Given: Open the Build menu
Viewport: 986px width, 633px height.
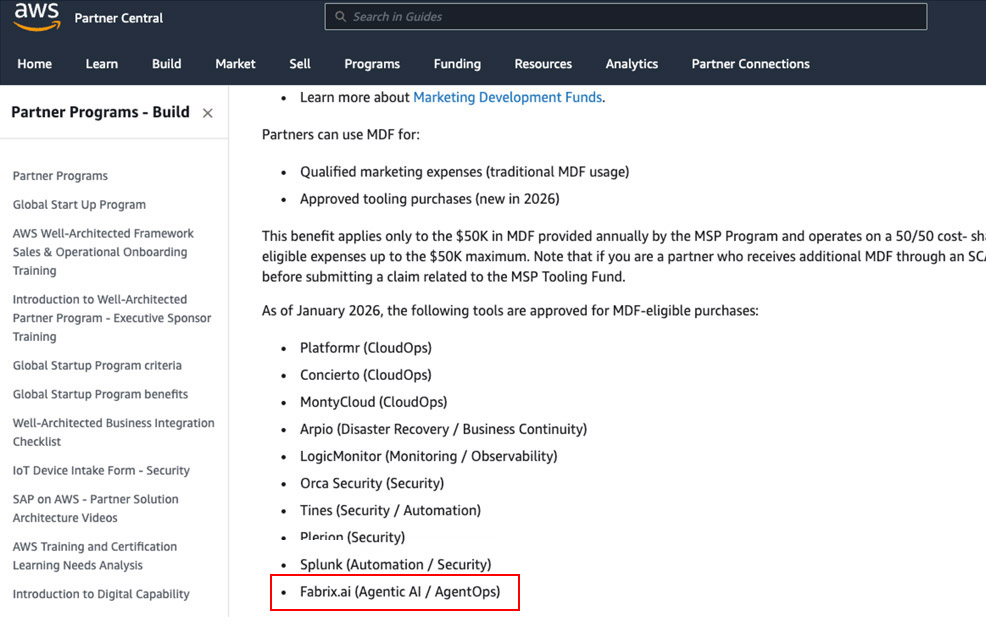Looking at the screenshot, I should click(167, 63).
